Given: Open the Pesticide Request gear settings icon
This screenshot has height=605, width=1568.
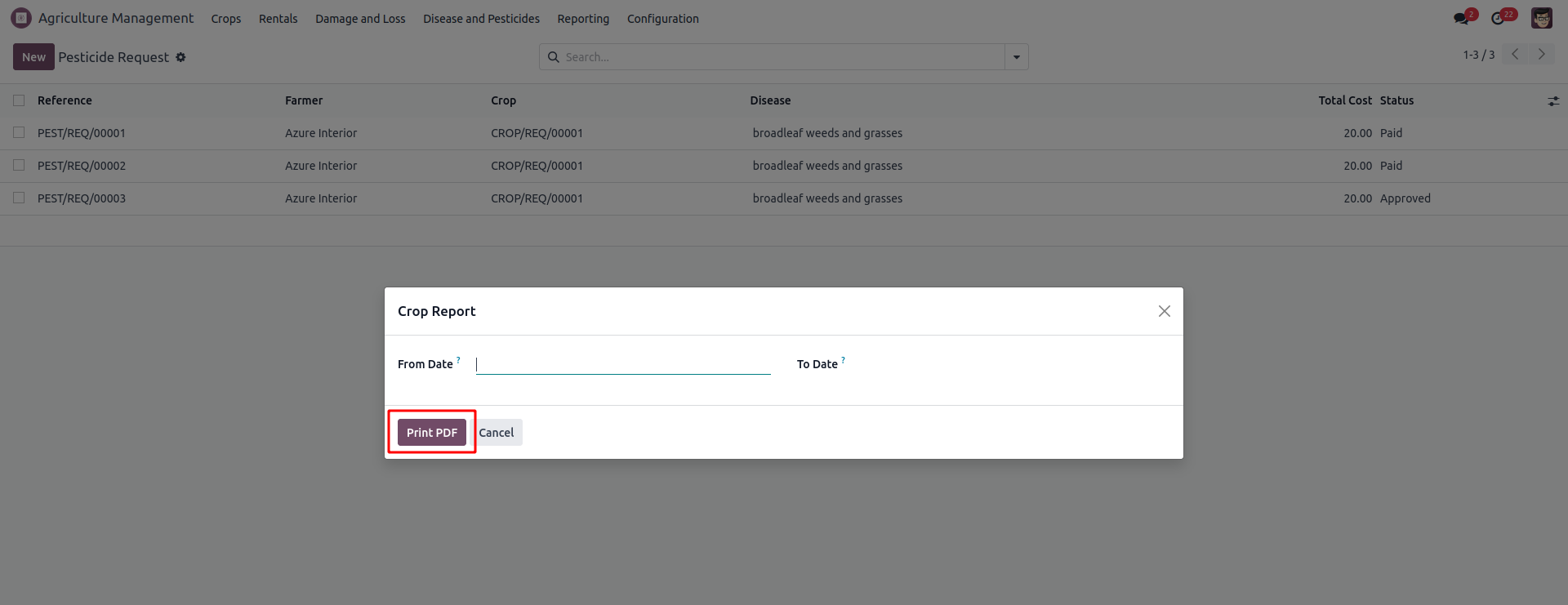Looking at the screenshot, I should tap(180, 57).
